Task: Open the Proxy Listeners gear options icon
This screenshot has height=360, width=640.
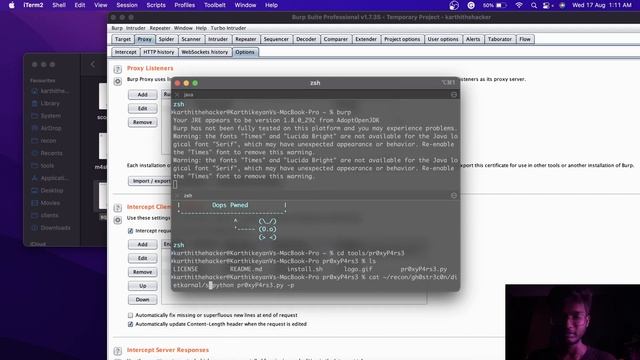Action: pos(118,81)
